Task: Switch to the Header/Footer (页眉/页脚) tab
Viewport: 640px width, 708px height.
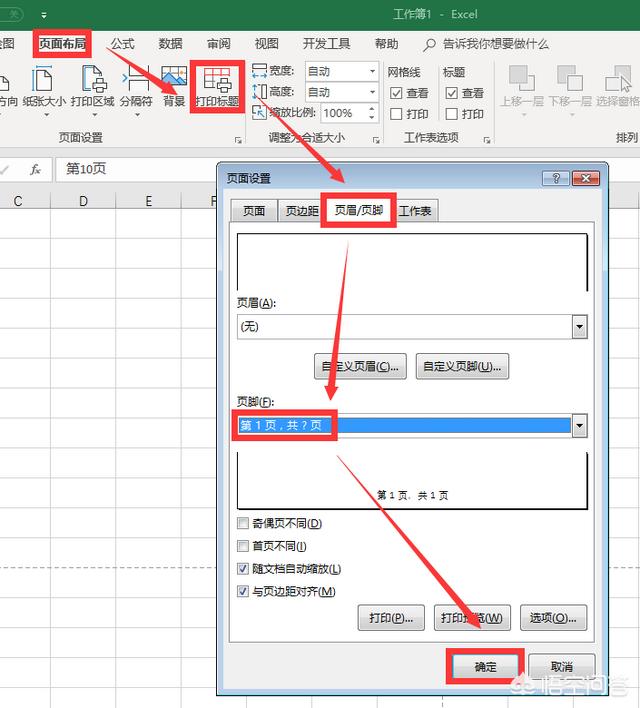Action: (x=359, y=210)
